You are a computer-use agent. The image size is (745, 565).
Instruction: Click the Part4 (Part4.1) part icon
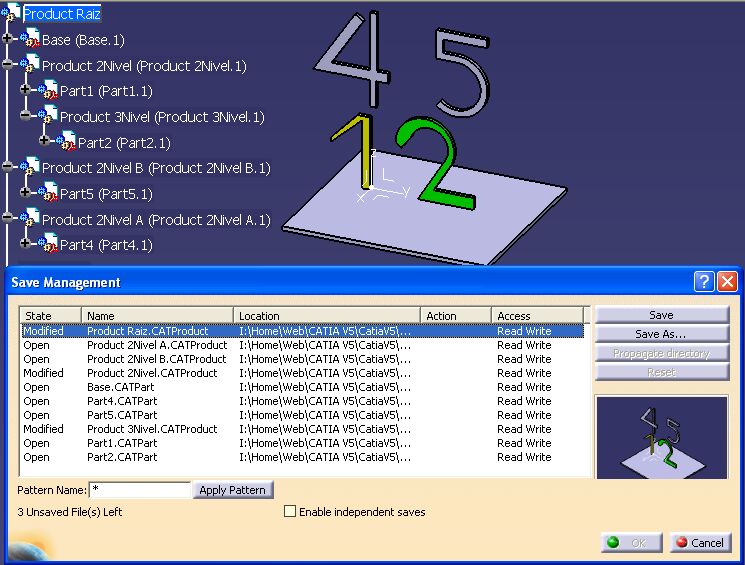click(x=48, y=243)
